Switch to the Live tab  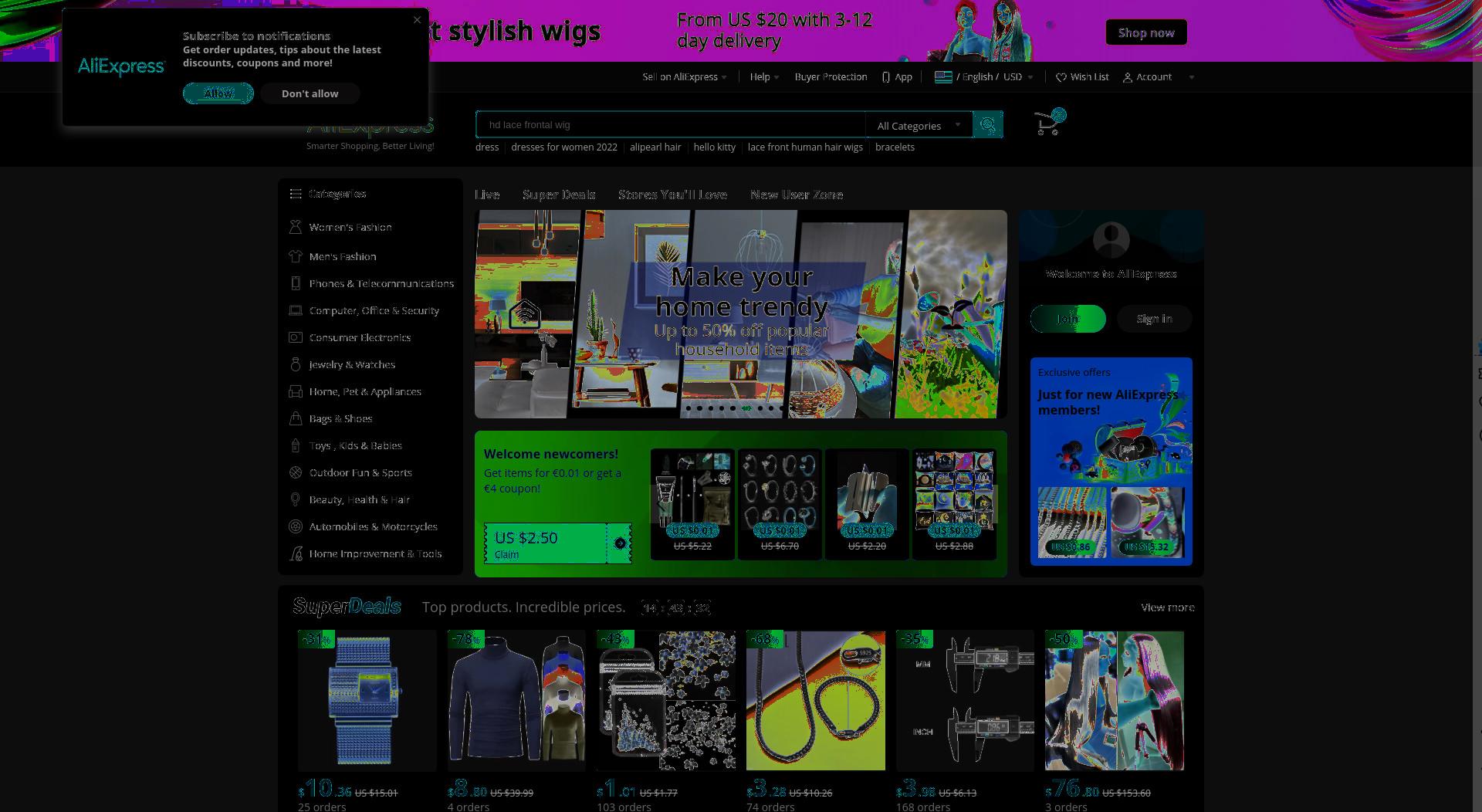coord(487,195)
